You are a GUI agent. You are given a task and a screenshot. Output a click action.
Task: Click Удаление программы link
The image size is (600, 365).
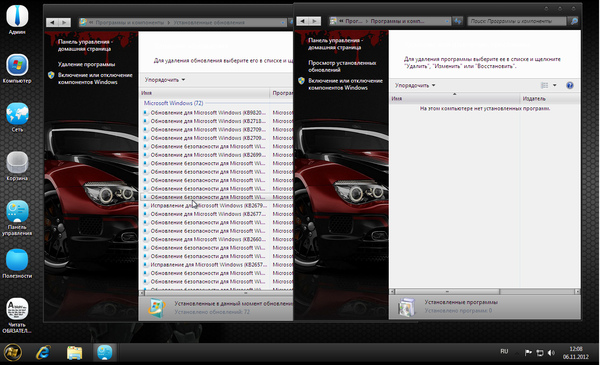[x=86, y=64]
